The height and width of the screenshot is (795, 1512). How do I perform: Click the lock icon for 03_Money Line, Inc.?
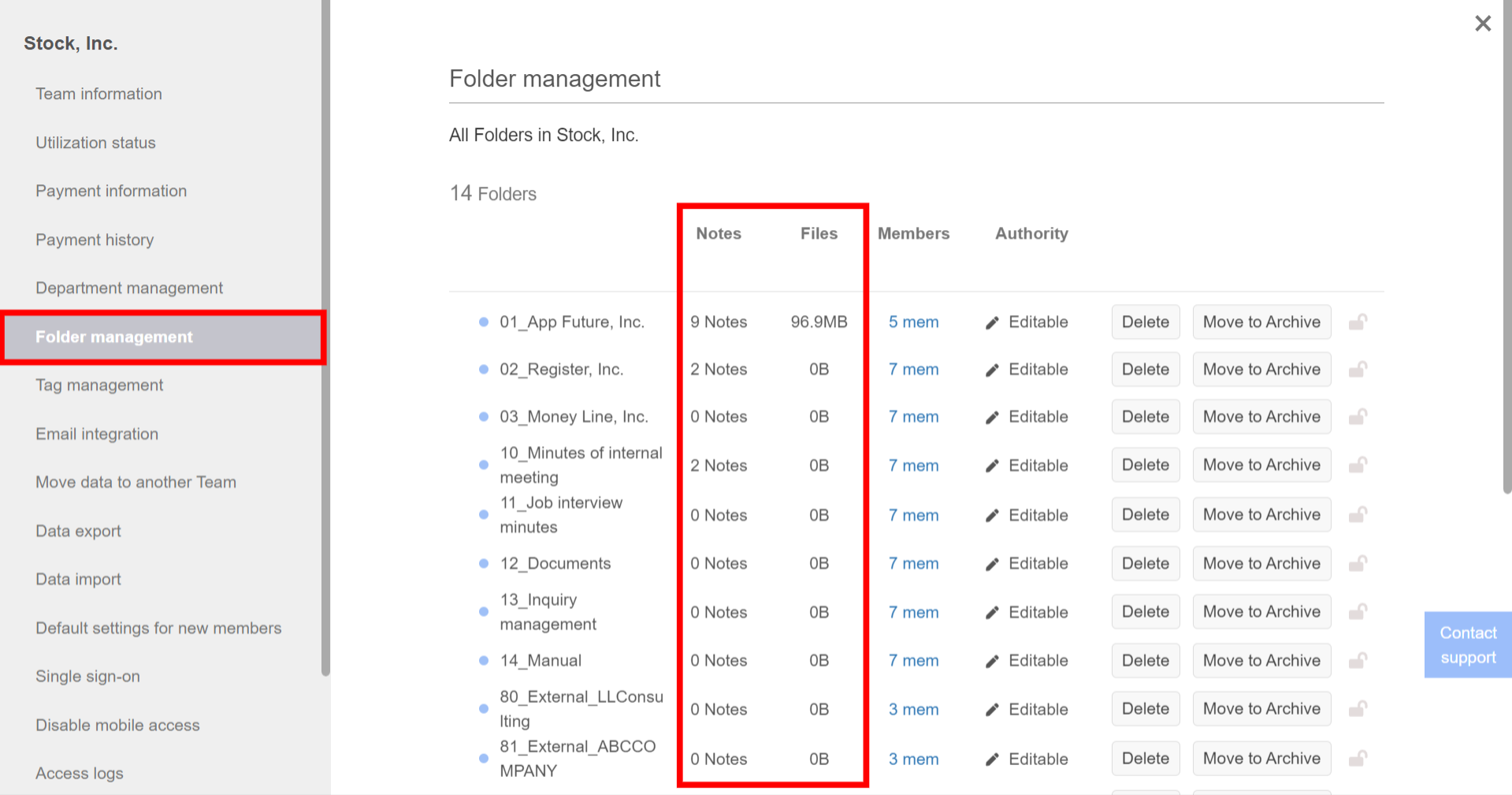click(1358, 416)
